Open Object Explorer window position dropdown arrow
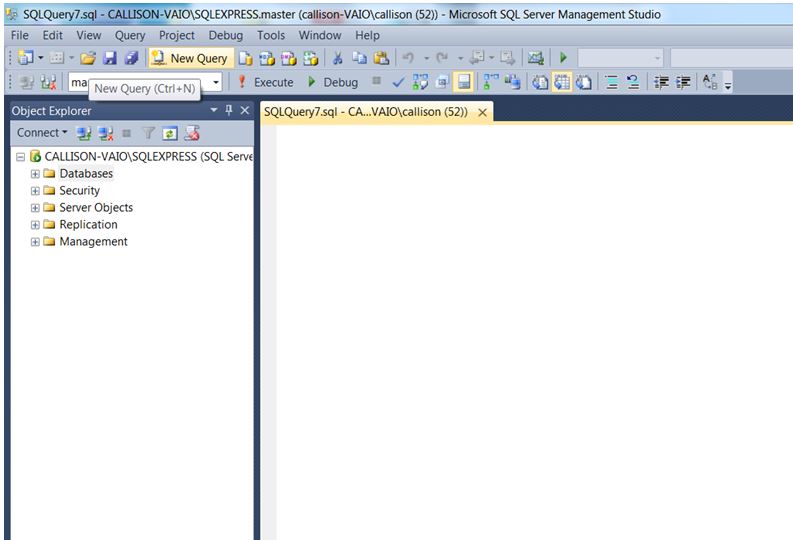Image resolution: width=793 pixels, height=540 pixels. tap(214, 110)
